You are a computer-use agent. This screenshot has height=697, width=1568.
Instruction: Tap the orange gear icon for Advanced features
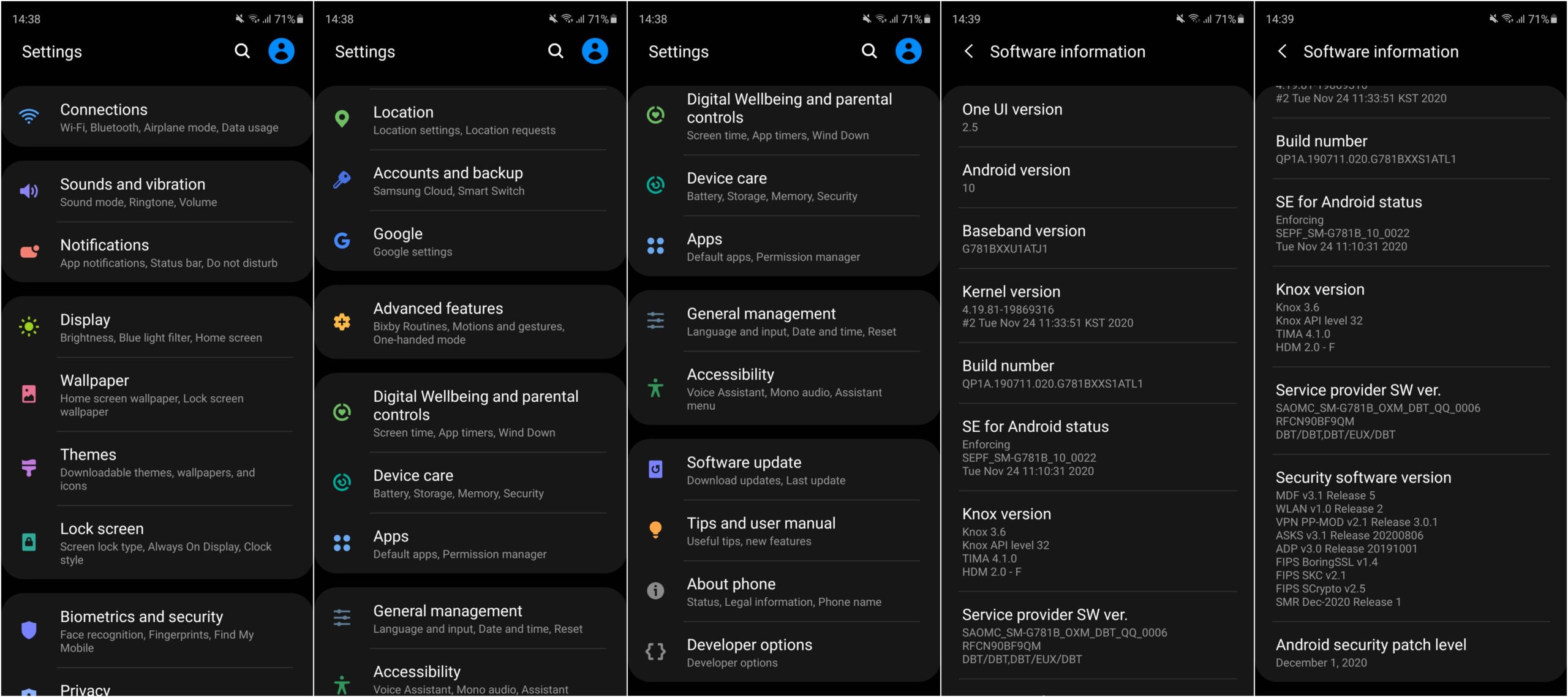click(342, 322)
